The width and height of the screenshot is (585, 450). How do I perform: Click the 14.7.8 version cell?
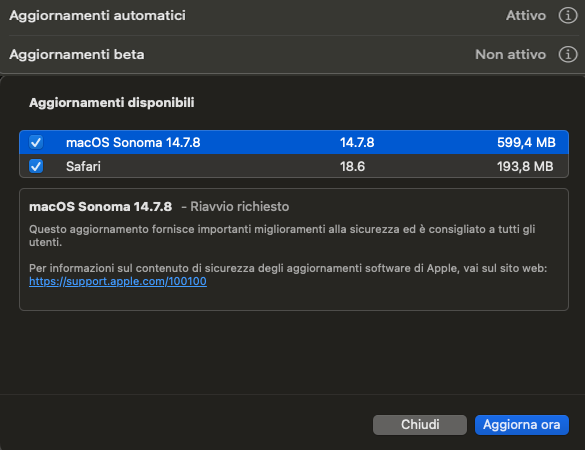click(x=357, y=143)
